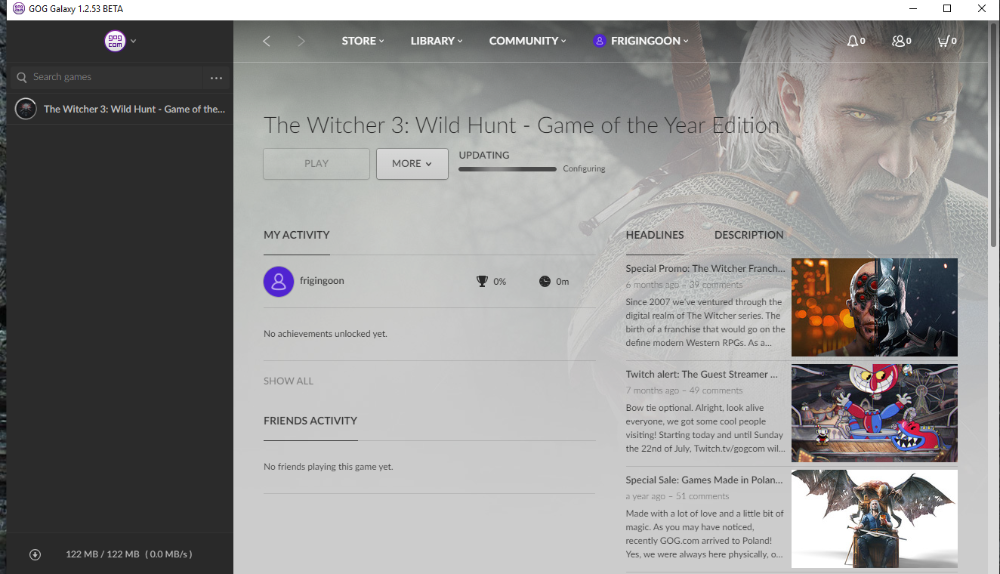Click The Witcher 3 round game icon
1000x574 pixels.
tap(26, 109)
